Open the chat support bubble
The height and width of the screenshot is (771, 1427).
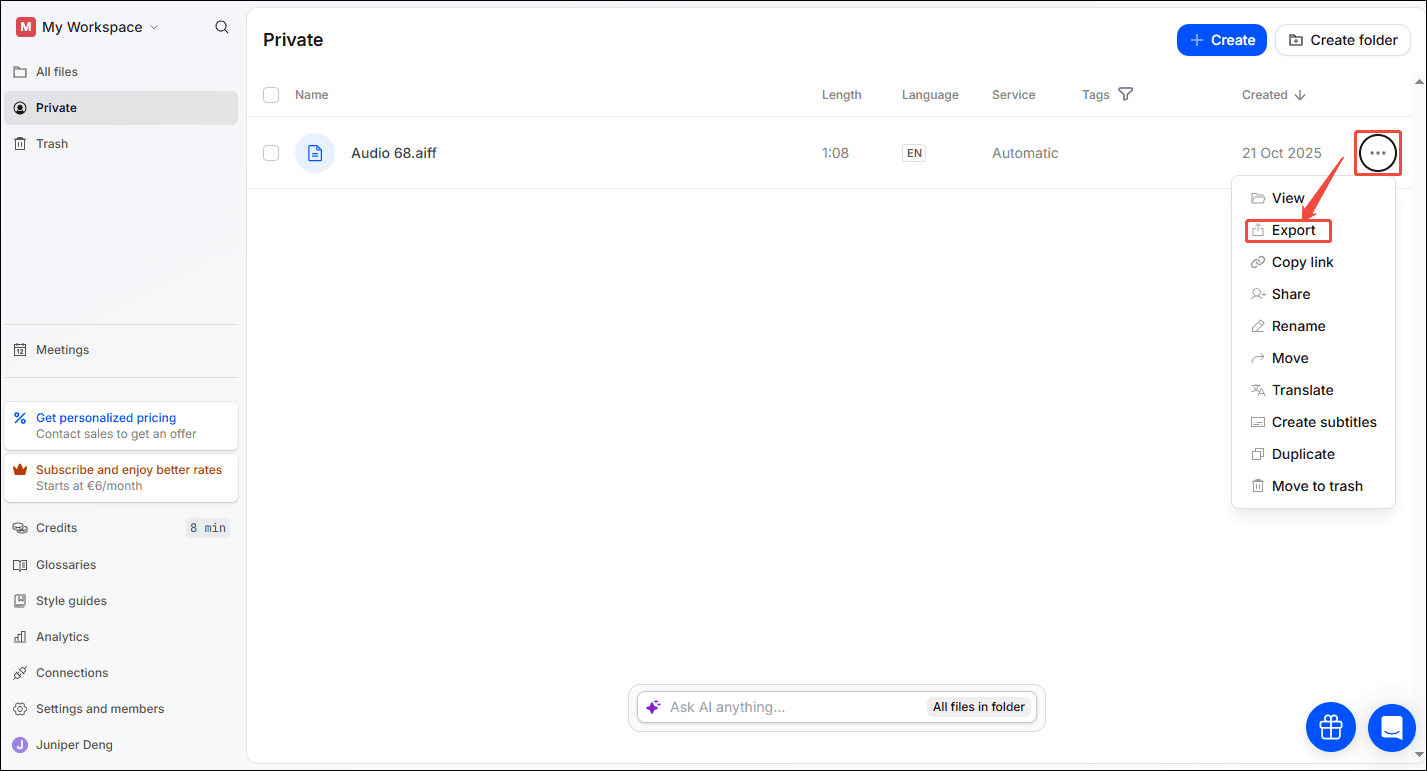(1392, 727)
